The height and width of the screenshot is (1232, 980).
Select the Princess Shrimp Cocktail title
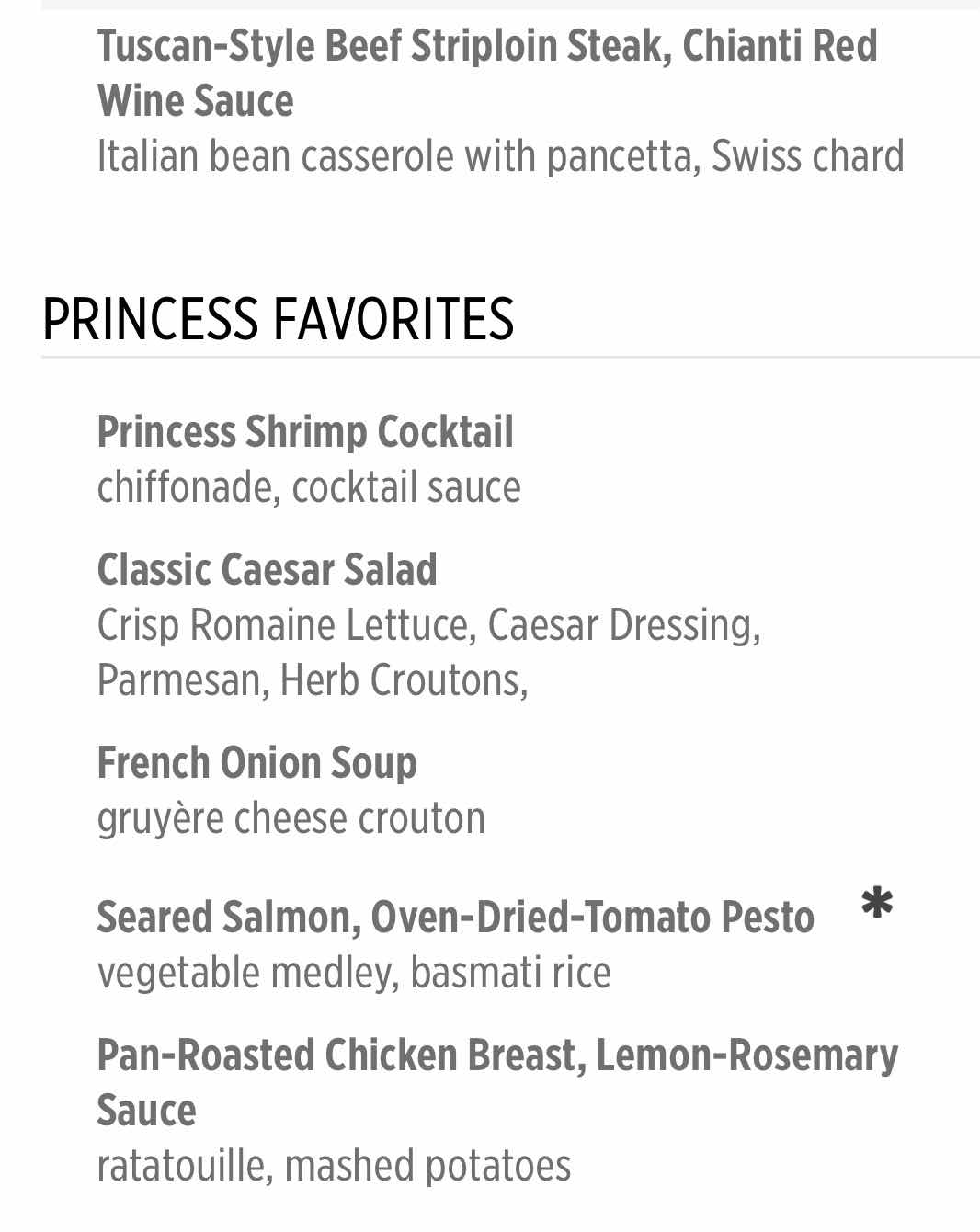click(305, 432)
